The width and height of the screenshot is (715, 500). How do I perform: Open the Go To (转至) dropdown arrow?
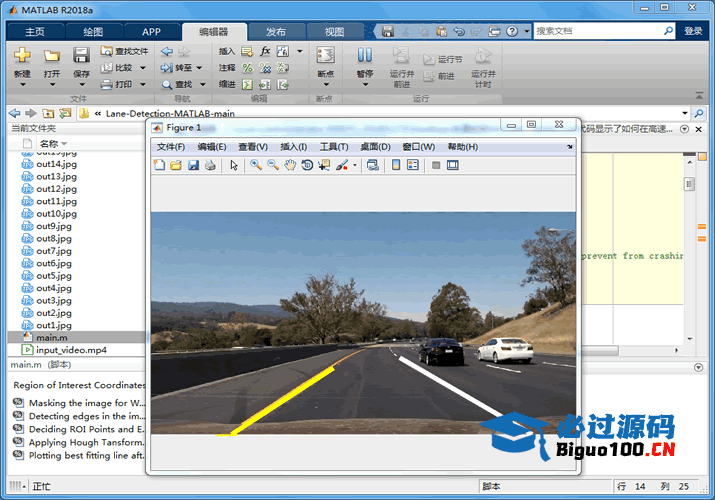(x=199, y=67)
